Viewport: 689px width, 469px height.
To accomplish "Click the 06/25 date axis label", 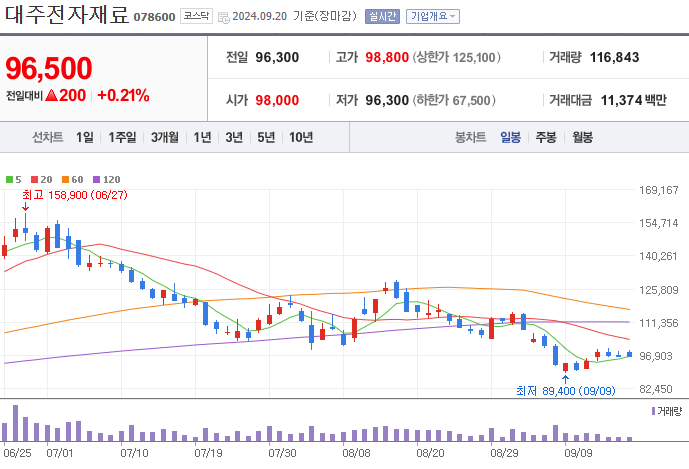I will pos(17,453).
